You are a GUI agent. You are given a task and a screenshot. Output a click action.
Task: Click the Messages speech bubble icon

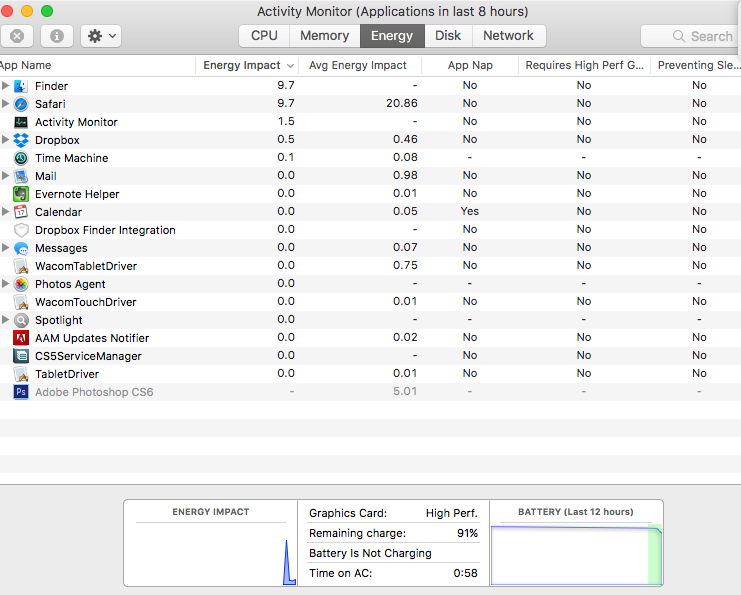21,248
